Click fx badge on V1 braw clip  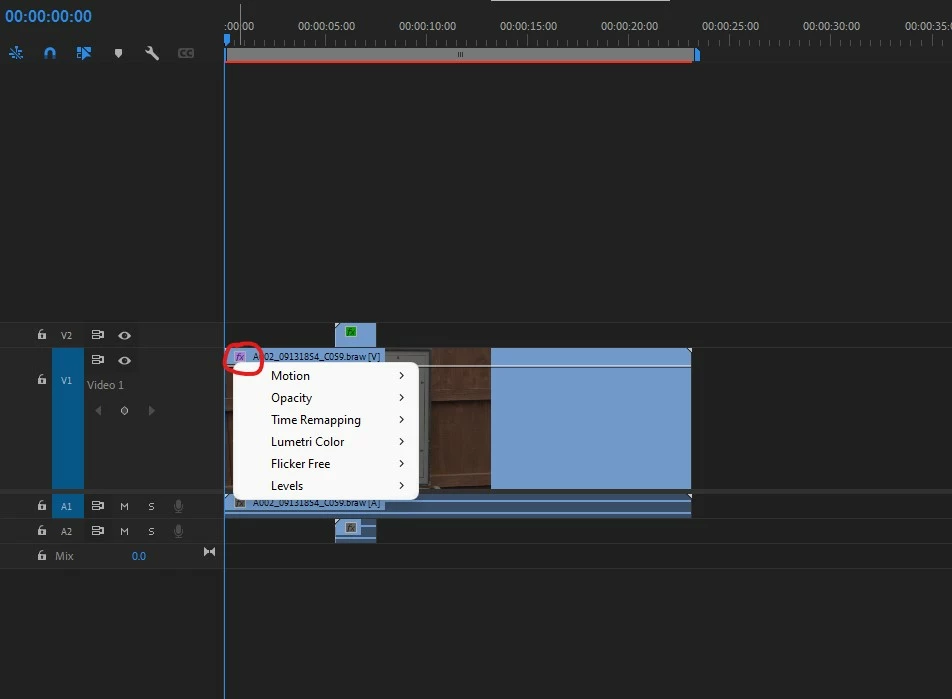[x=240, y=356]
